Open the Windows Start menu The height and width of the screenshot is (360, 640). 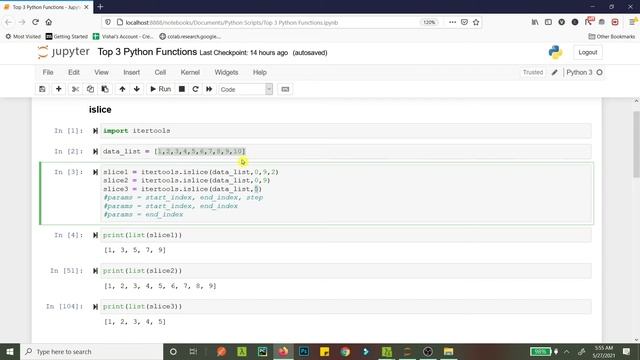9,351
